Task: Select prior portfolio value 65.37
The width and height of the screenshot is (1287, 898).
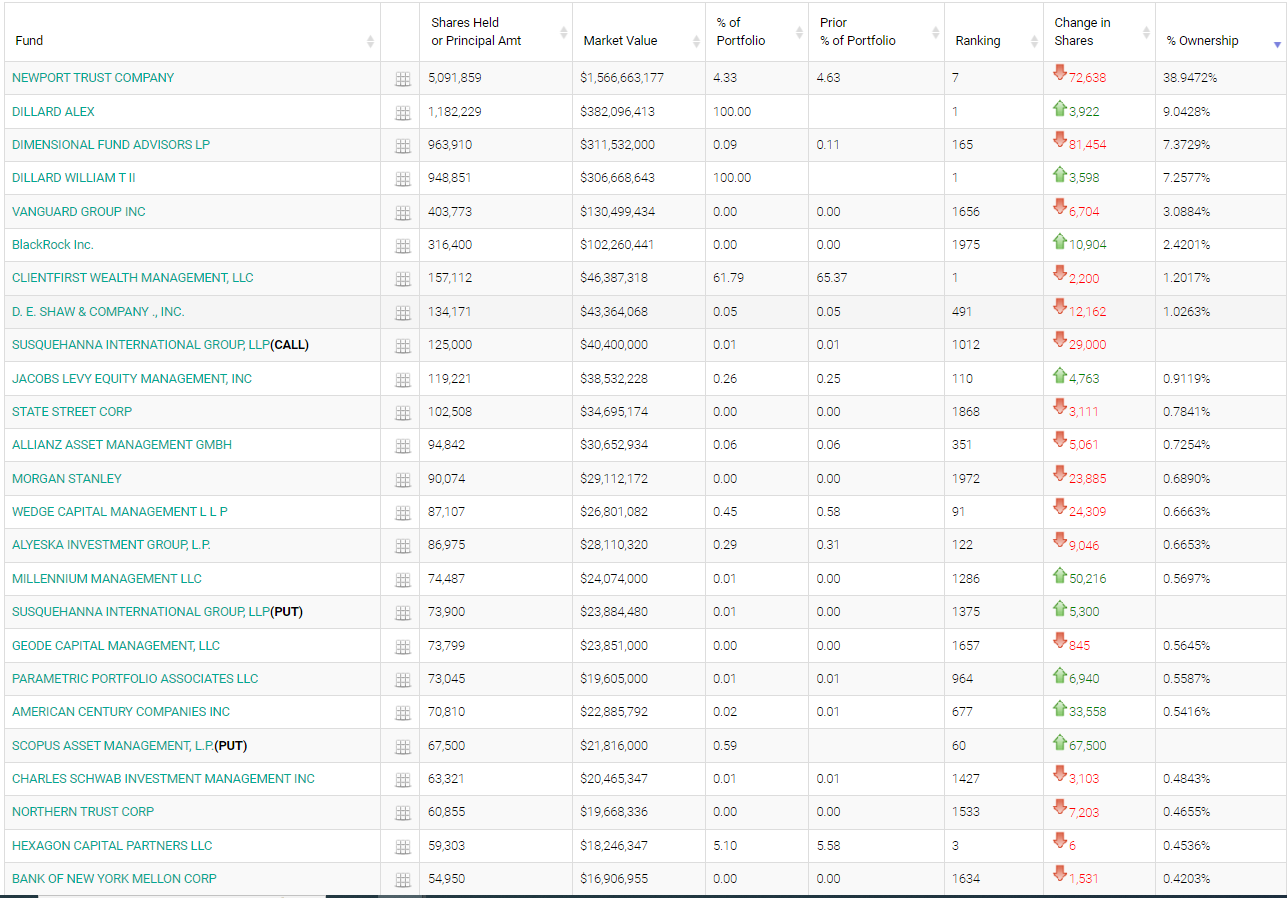Action: click(831, 278)
